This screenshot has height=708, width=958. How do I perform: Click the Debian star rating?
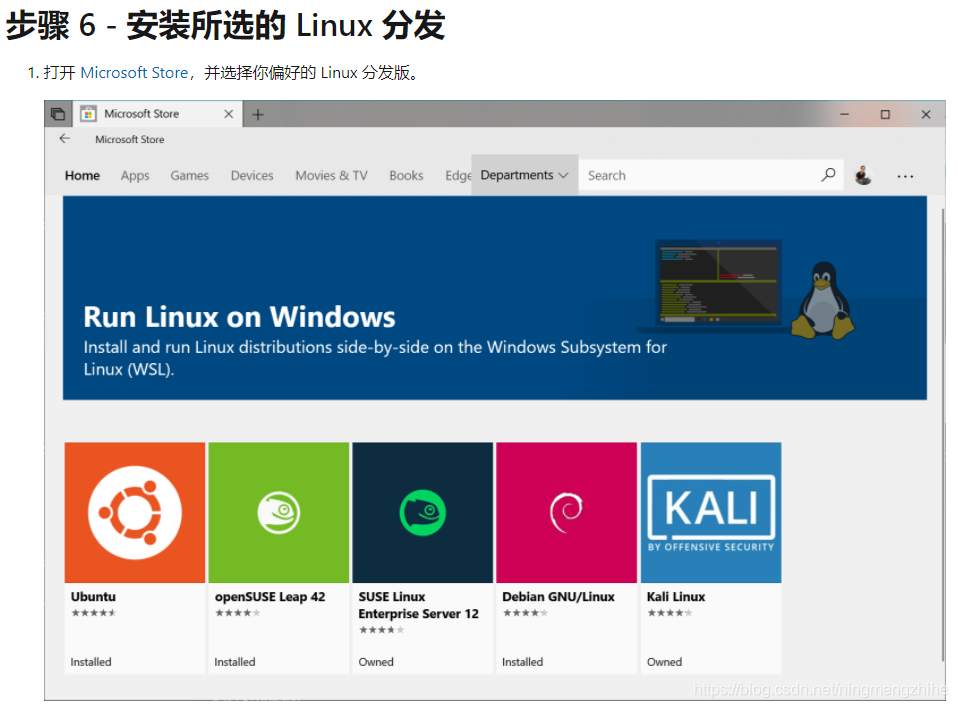coord(525,613)
